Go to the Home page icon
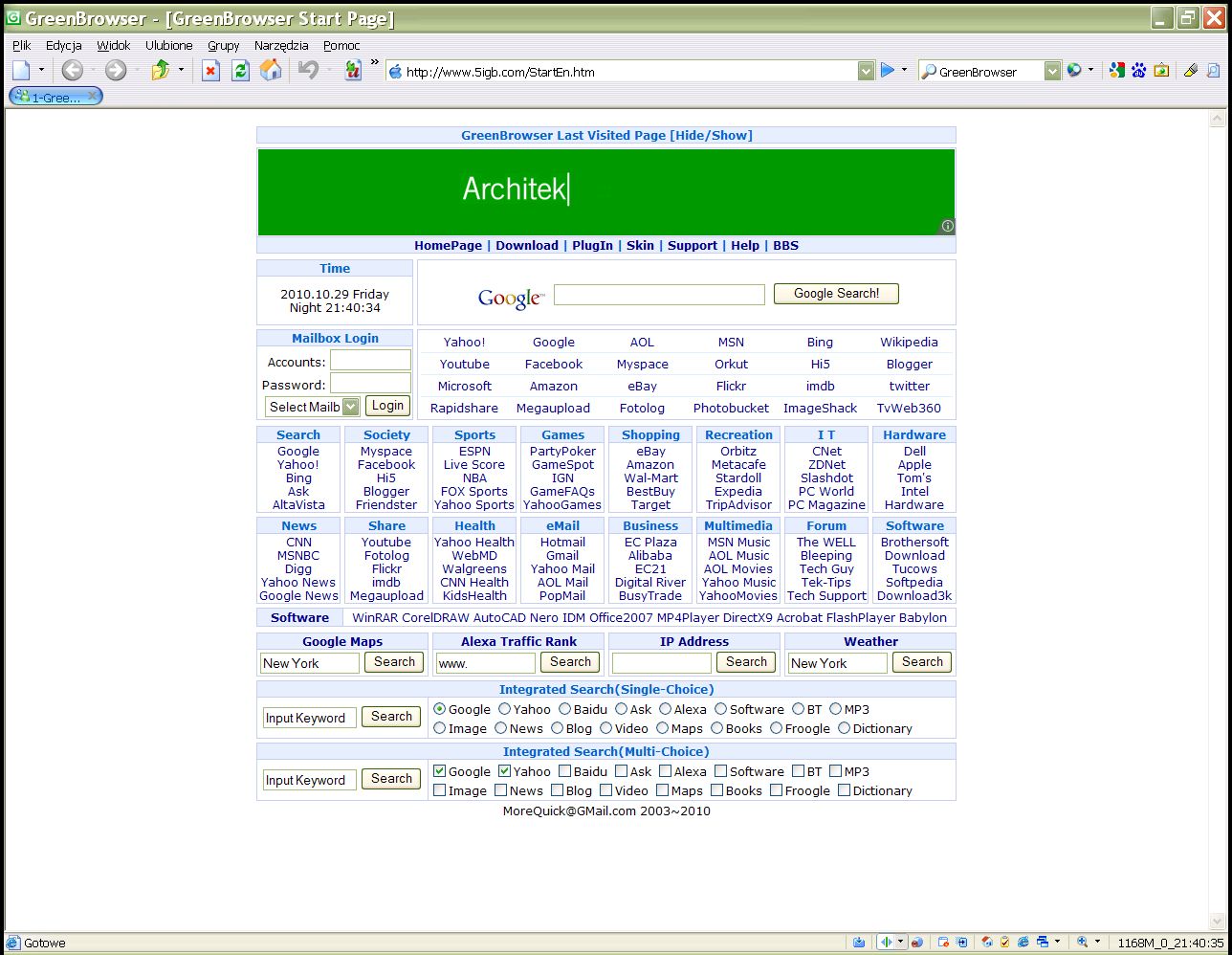 pyautogui.click(x=272, y=70)
